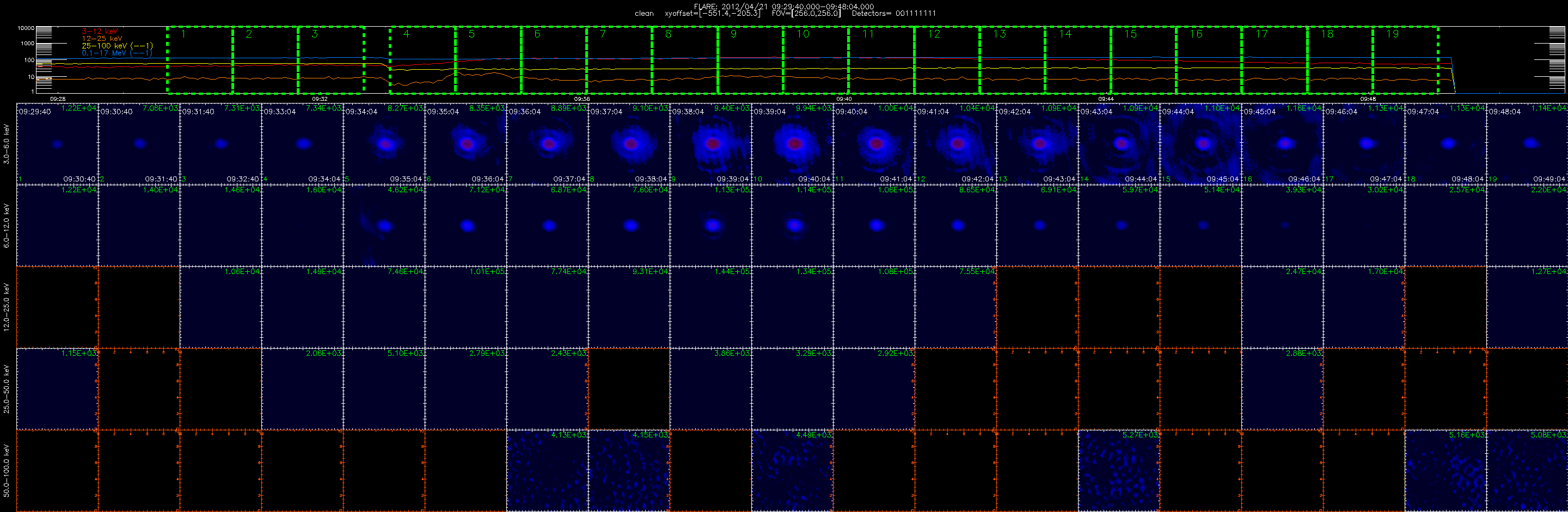The image size is (1568, 512).
Task: Click the orange '12-25 keV' legend entry
Action: (102, 38)
